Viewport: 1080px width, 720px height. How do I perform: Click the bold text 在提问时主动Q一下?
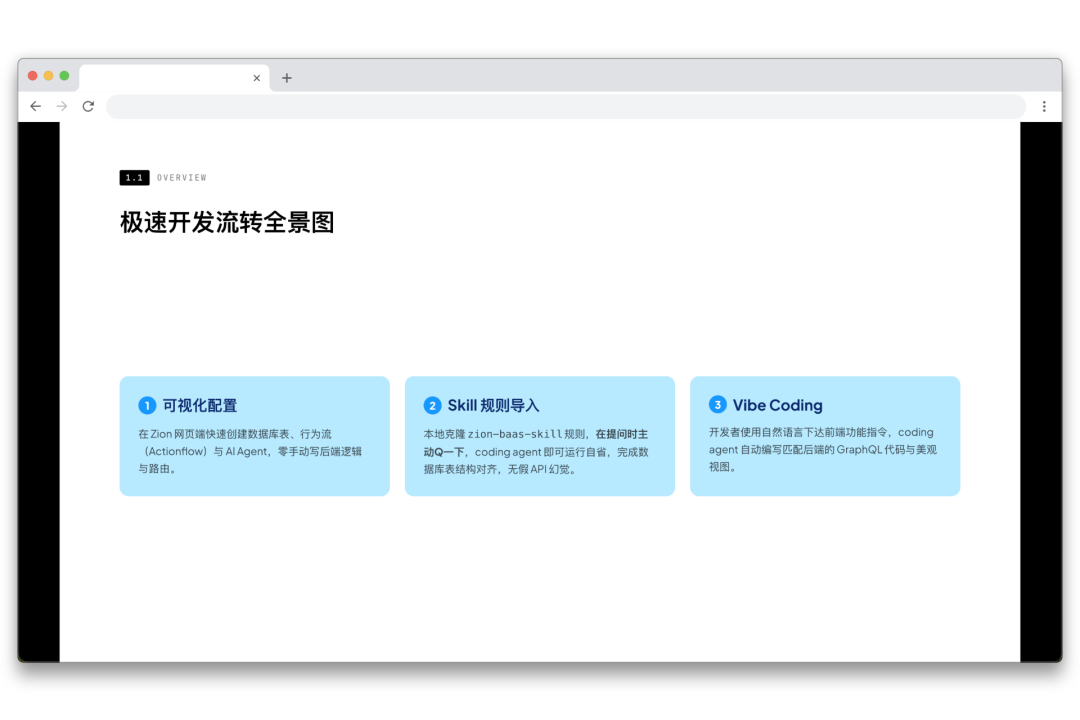[x=535, y=443]
